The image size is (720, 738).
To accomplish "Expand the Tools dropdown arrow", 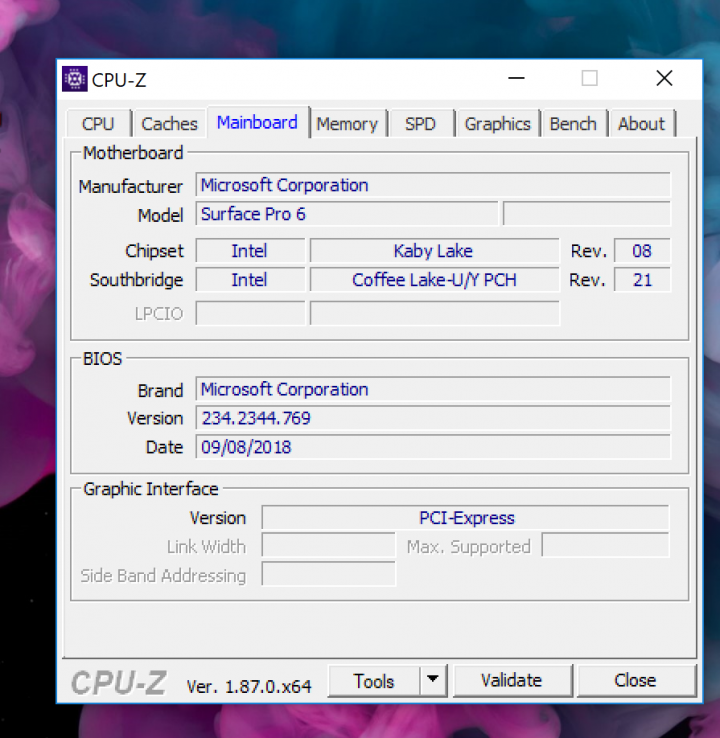I will 433,681.
